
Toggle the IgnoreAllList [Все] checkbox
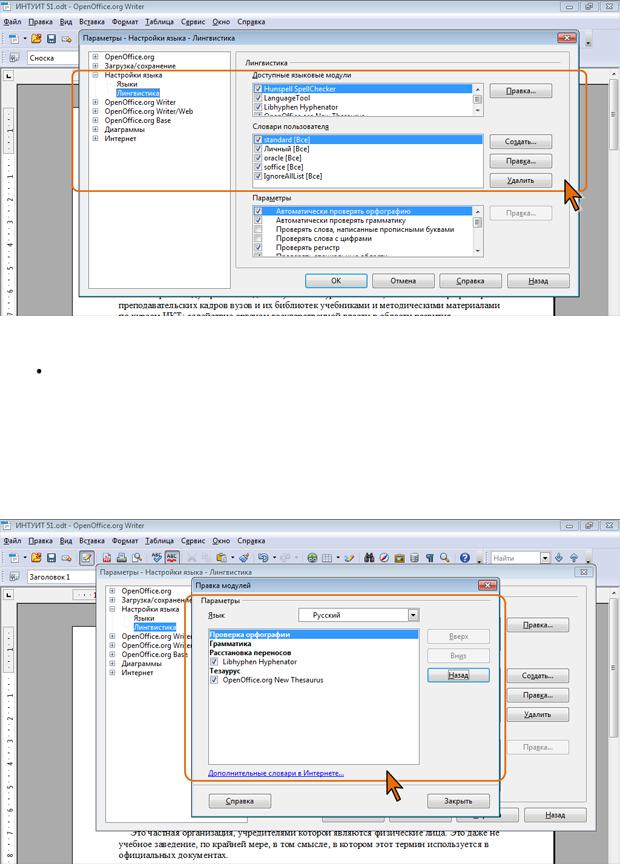[x=258, y=176]
